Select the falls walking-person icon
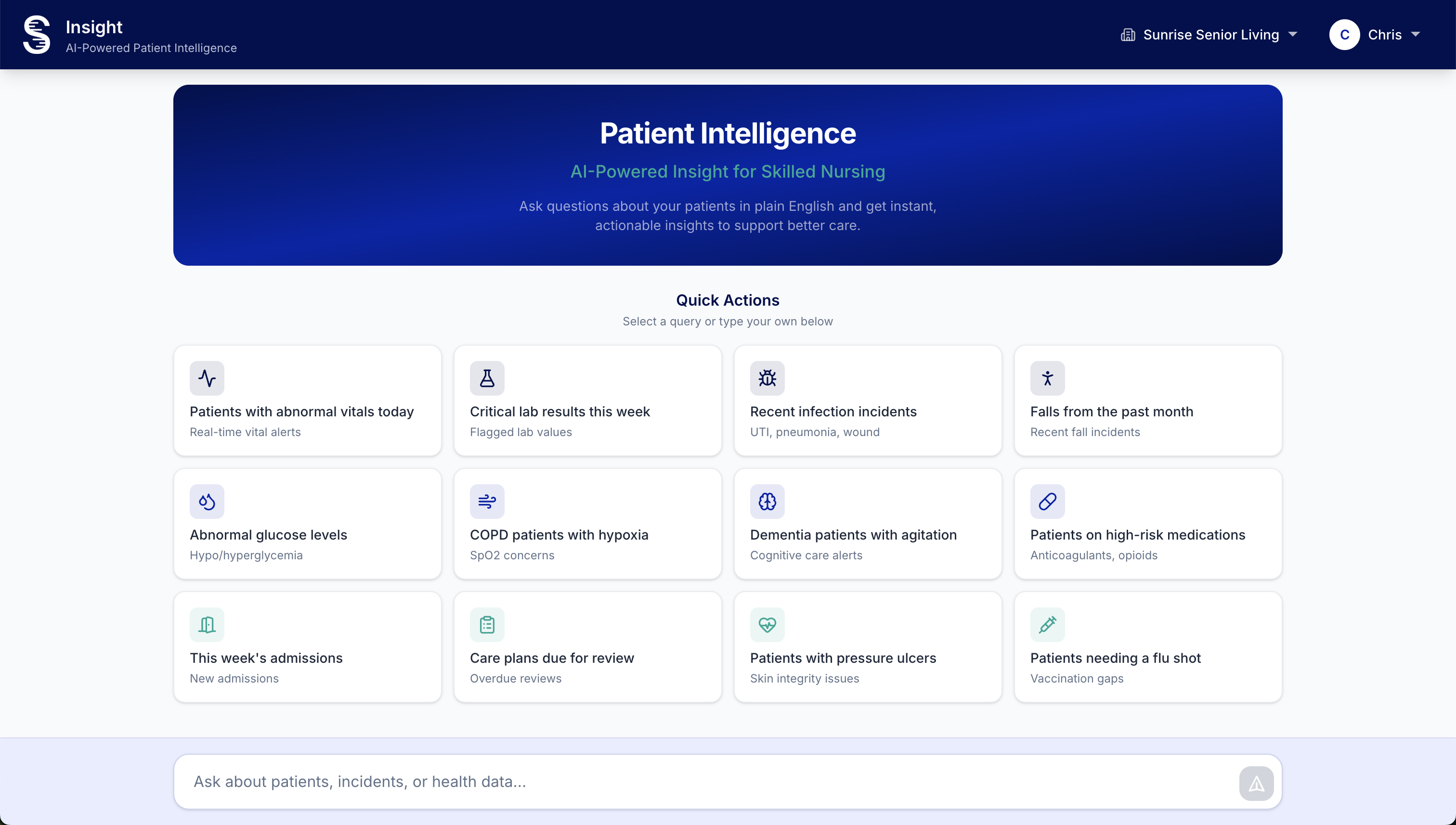The image size is (1456, 825). 1047,378
